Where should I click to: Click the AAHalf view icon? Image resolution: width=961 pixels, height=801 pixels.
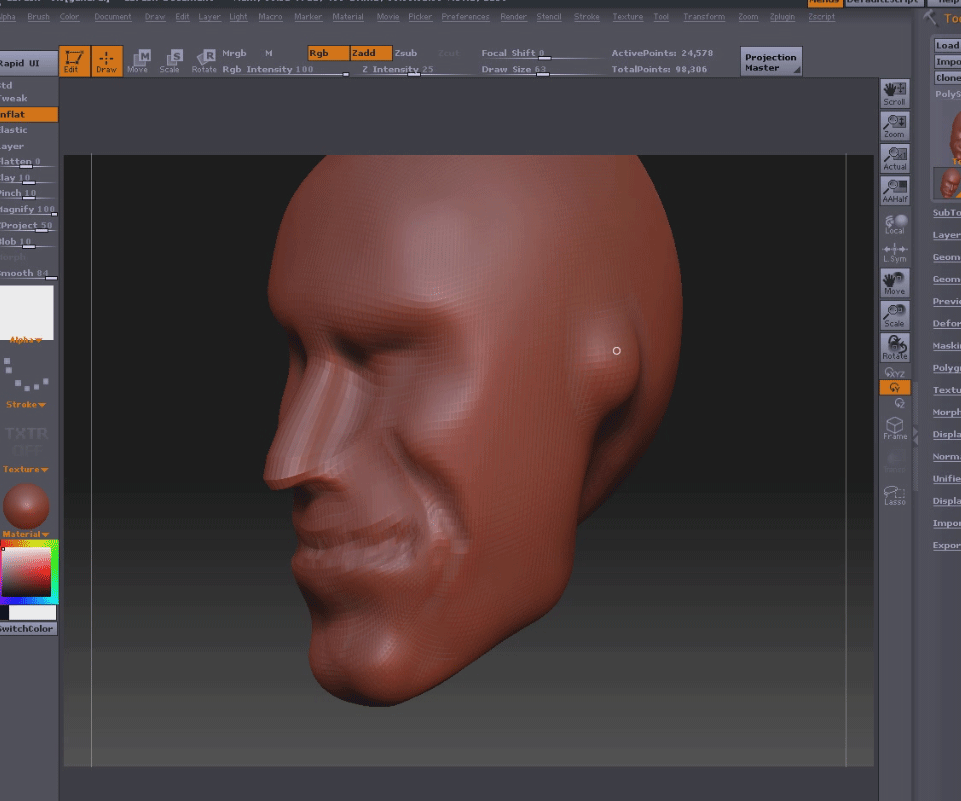tap(894, 190)
